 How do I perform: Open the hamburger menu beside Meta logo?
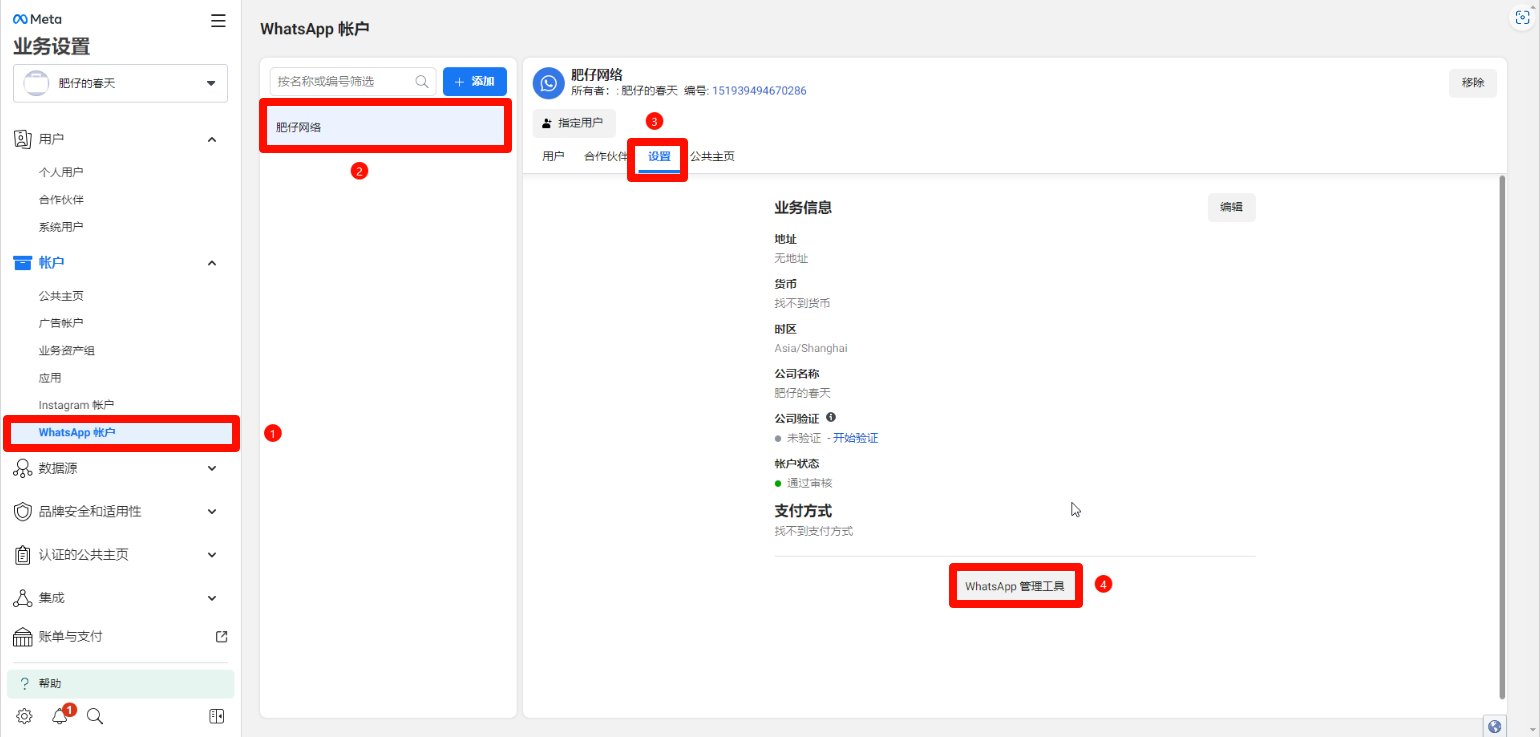click(218, 20)
